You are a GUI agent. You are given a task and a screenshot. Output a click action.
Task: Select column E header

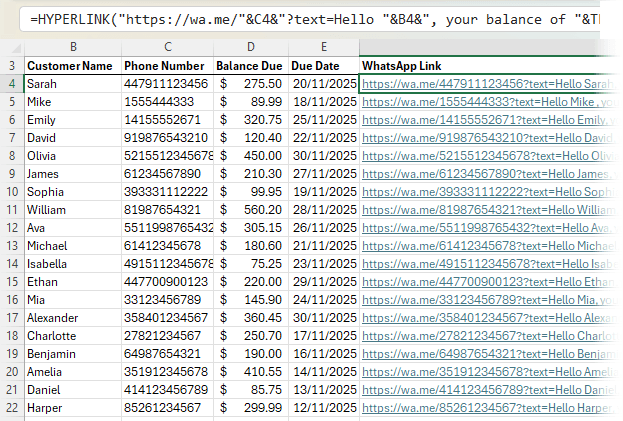[324, 47]
